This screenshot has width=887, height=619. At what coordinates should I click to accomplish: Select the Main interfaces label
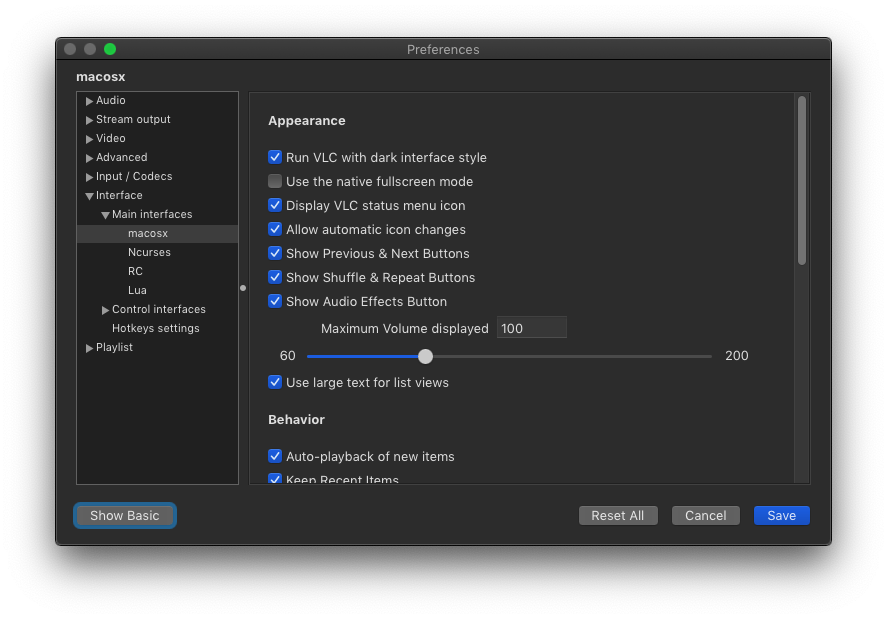pyautogui.click(x=152, y=214)
